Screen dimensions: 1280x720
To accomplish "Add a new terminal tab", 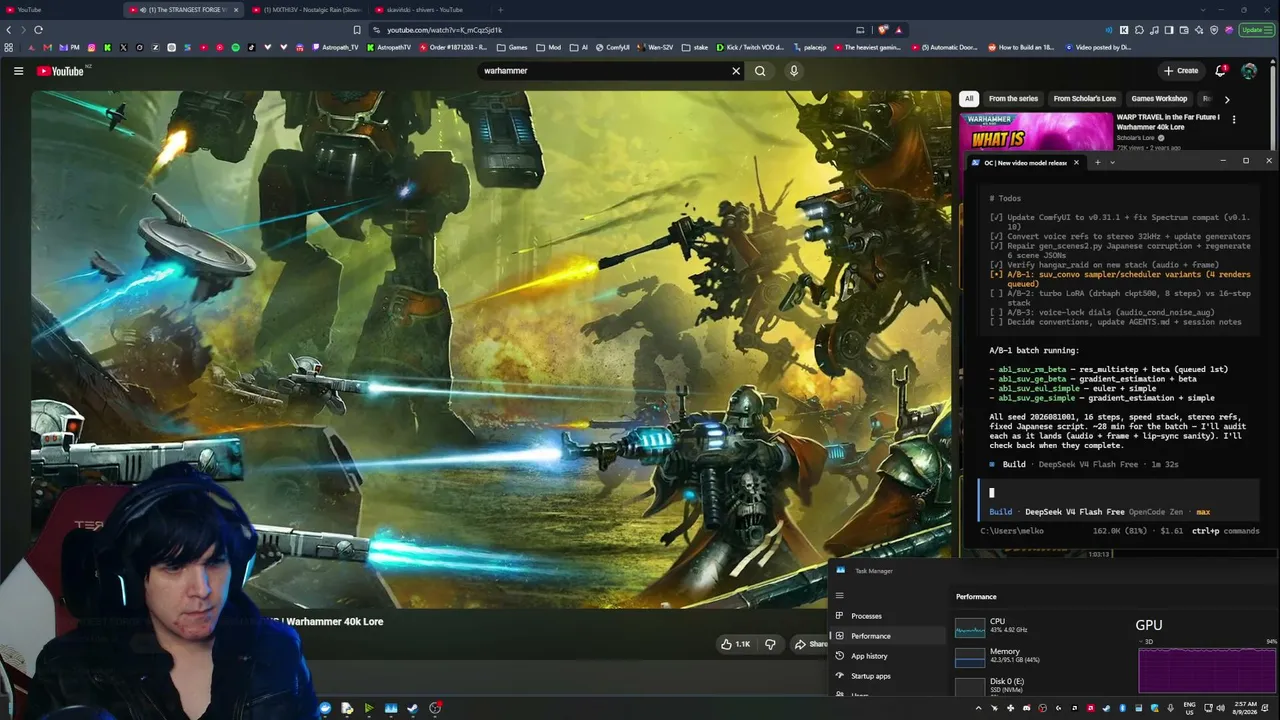I will click(x=1097, y=162).
